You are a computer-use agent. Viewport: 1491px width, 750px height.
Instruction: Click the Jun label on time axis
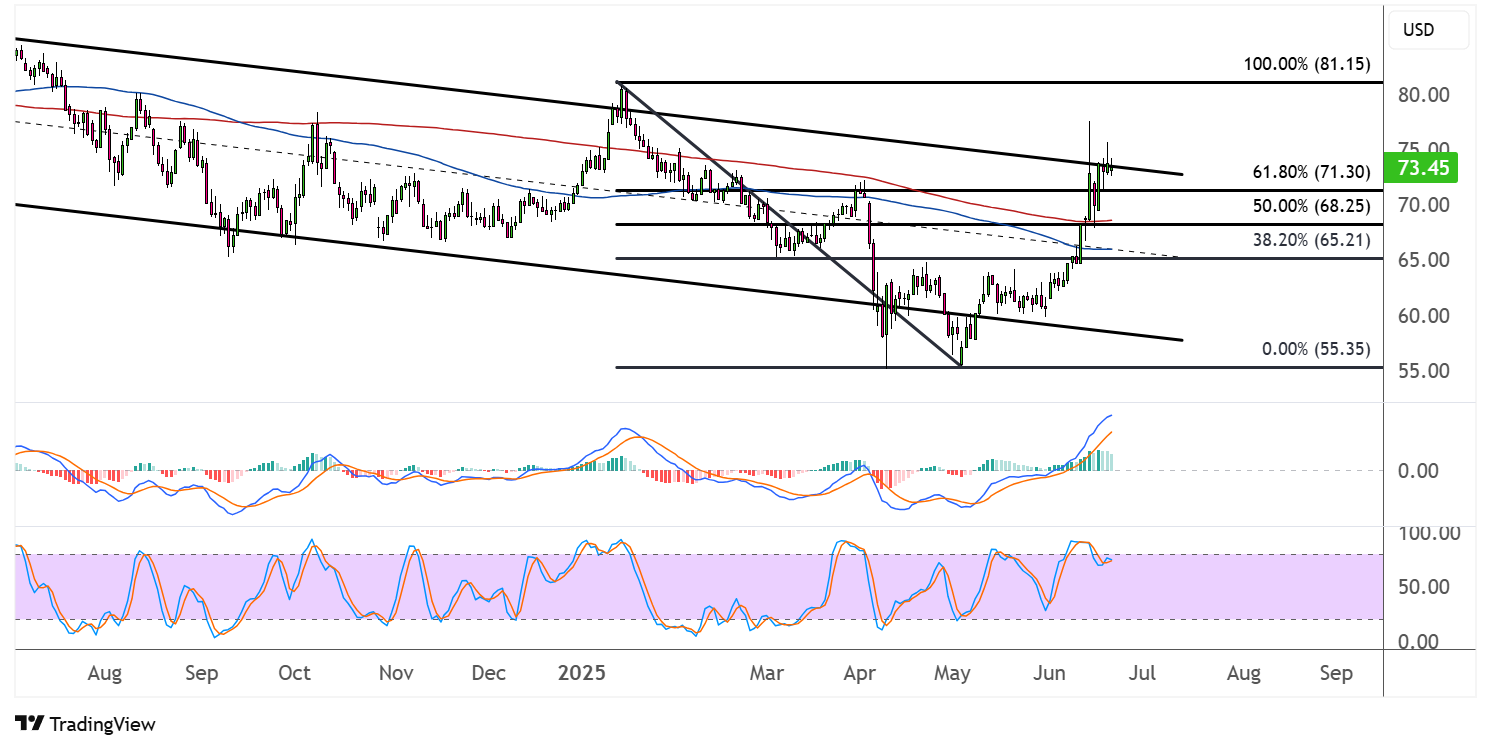[x=1049, y=674]
